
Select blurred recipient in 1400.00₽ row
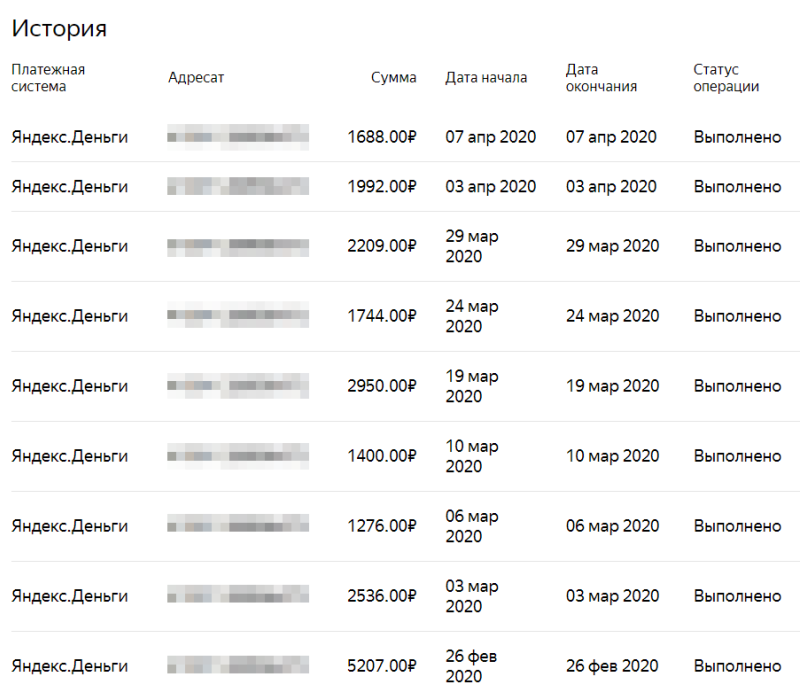tap(238, 456)
